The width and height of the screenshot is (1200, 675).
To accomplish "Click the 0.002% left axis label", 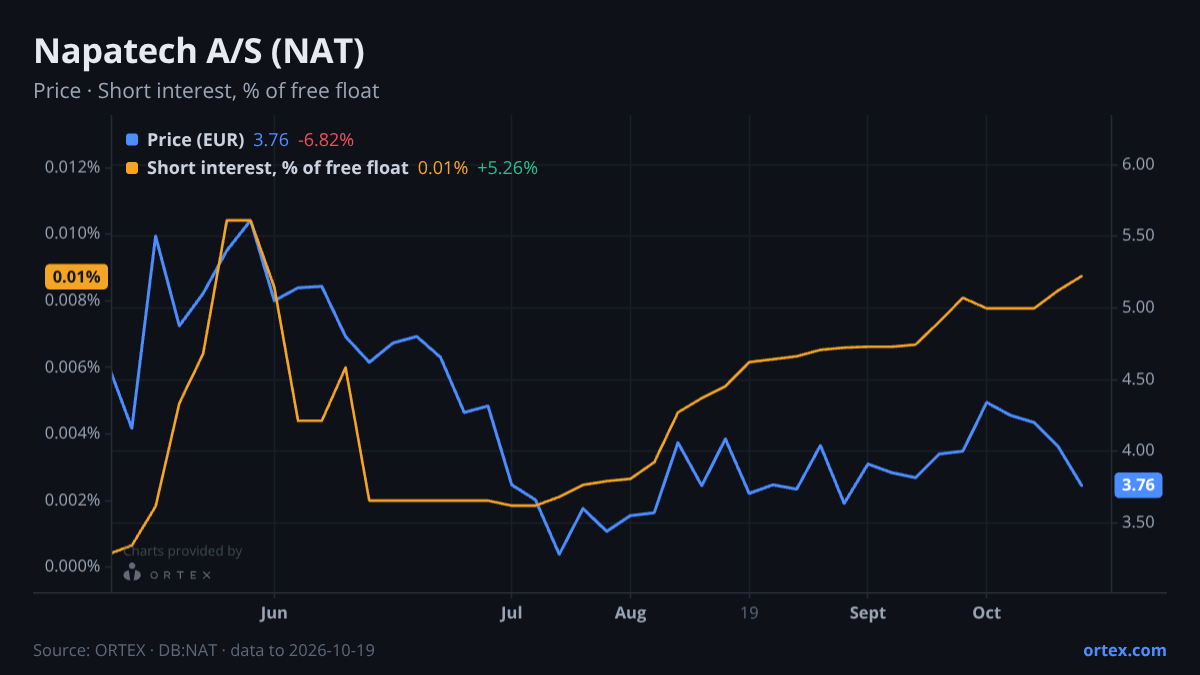I will click(72, 500).
